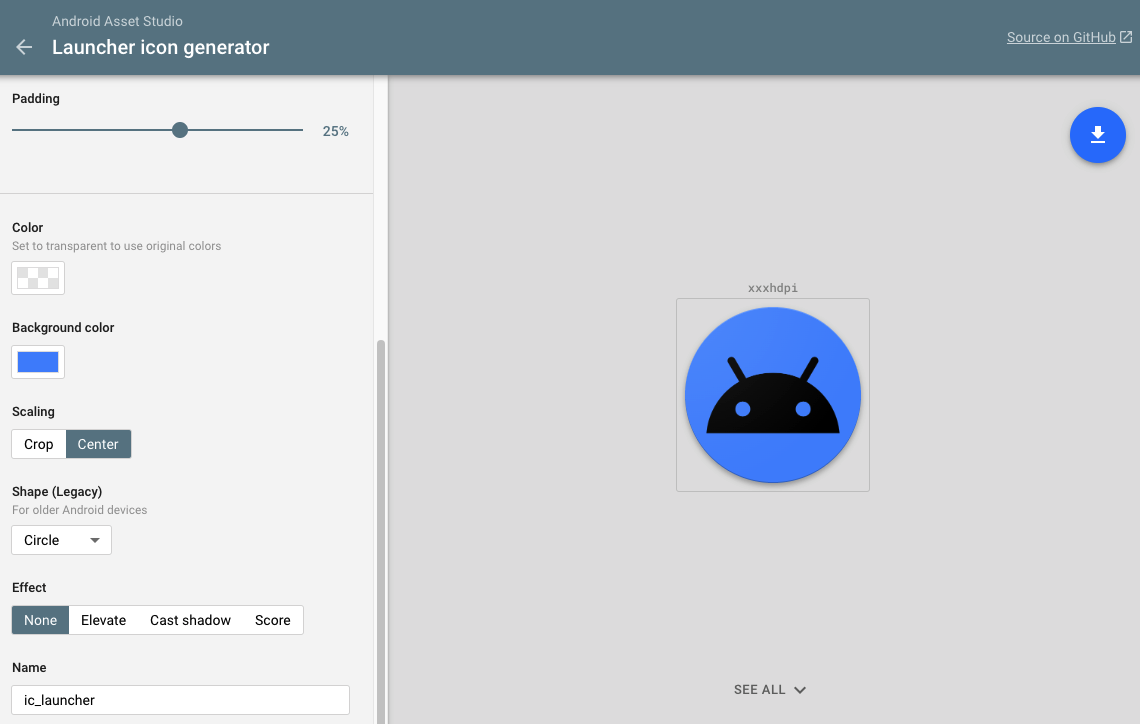1140x724 pixels.
Task: Open external link icon beside Source on GitHub
Action: coord(1125,37)
